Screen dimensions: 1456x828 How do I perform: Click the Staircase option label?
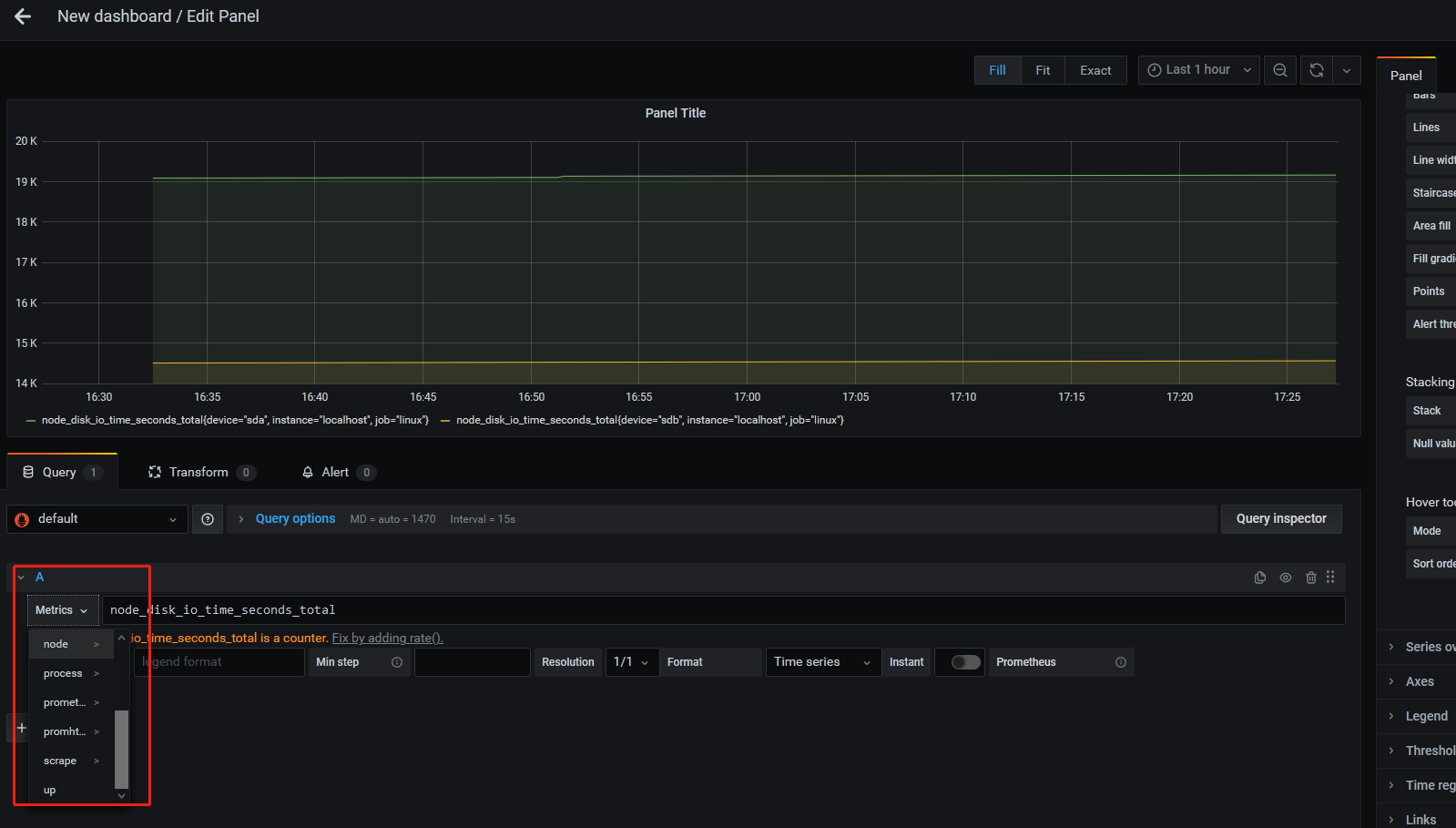click(x=1434, y=193)
